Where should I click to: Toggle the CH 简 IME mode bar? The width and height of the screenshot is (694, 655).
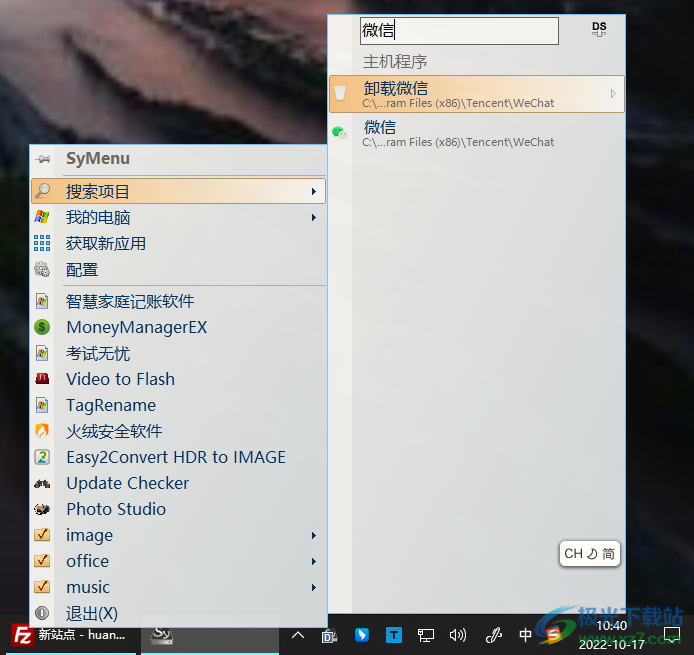pos(590,554)
